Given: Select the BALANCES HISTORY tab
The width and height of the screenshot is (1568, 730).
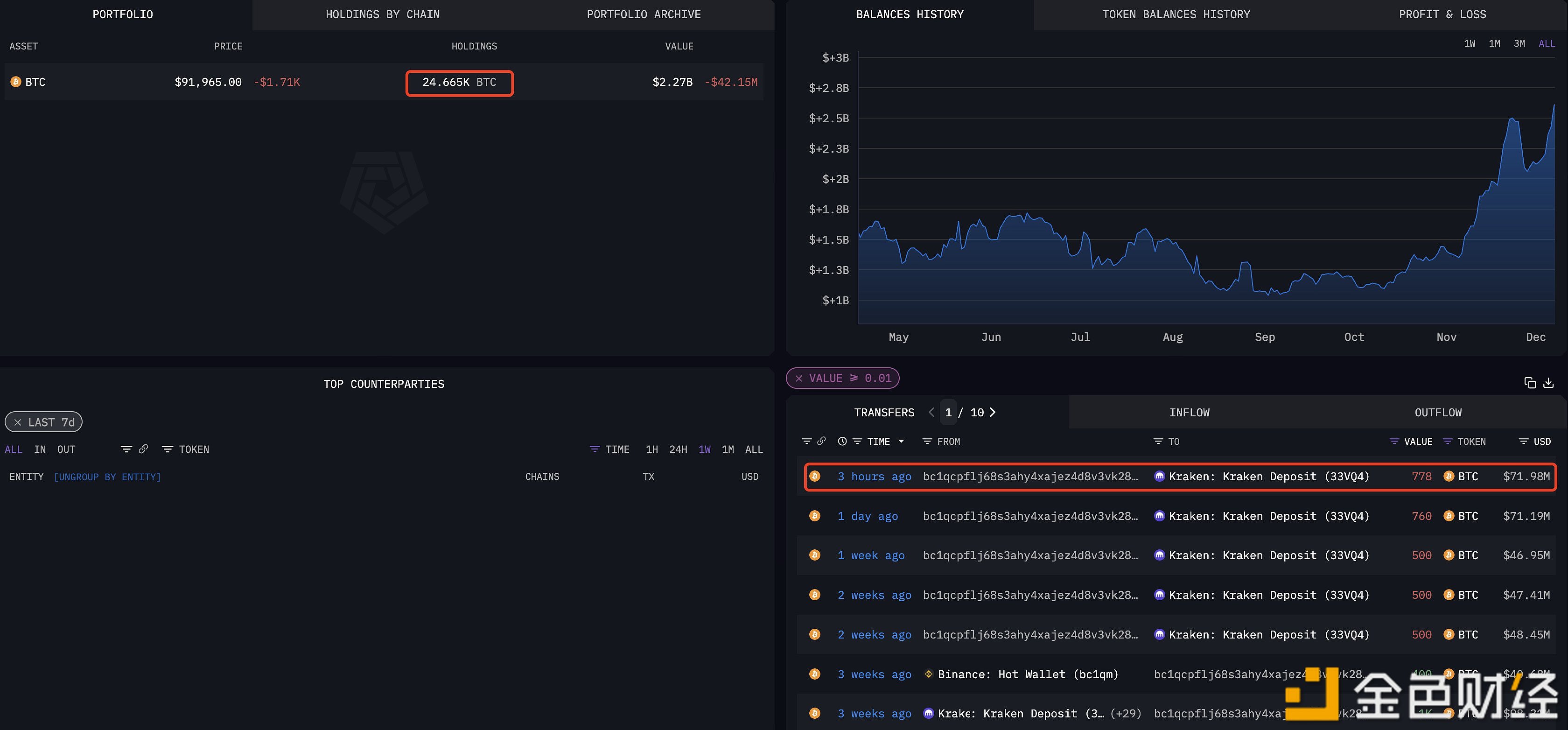Looking at the screenshot, I should click(910, 14).
